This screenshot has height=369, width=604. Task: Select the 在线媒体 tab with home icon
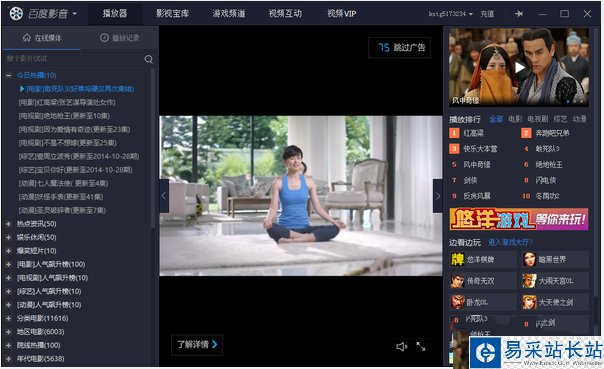click(x=42, y=38)
